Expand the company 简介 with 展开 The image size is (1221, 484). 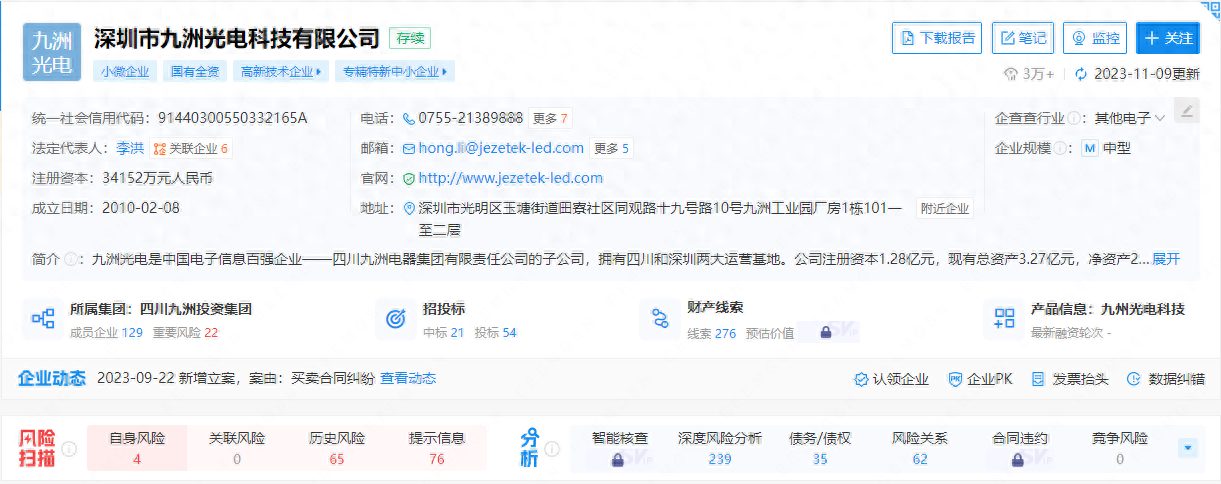[x=1166, y=259]
